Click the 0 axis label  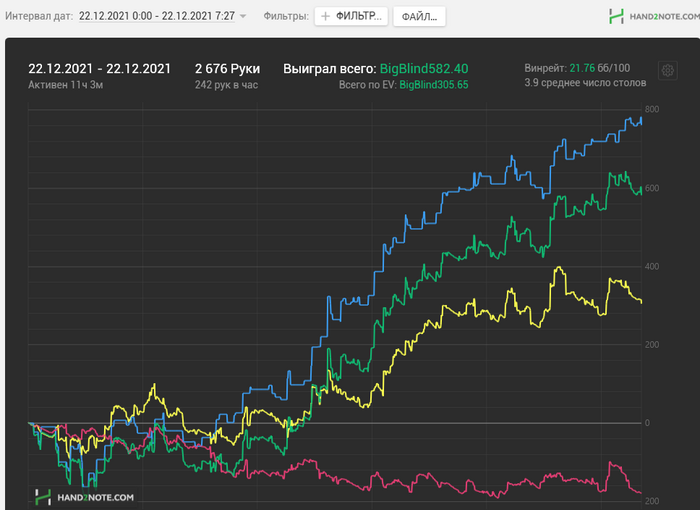click(647, 423)
